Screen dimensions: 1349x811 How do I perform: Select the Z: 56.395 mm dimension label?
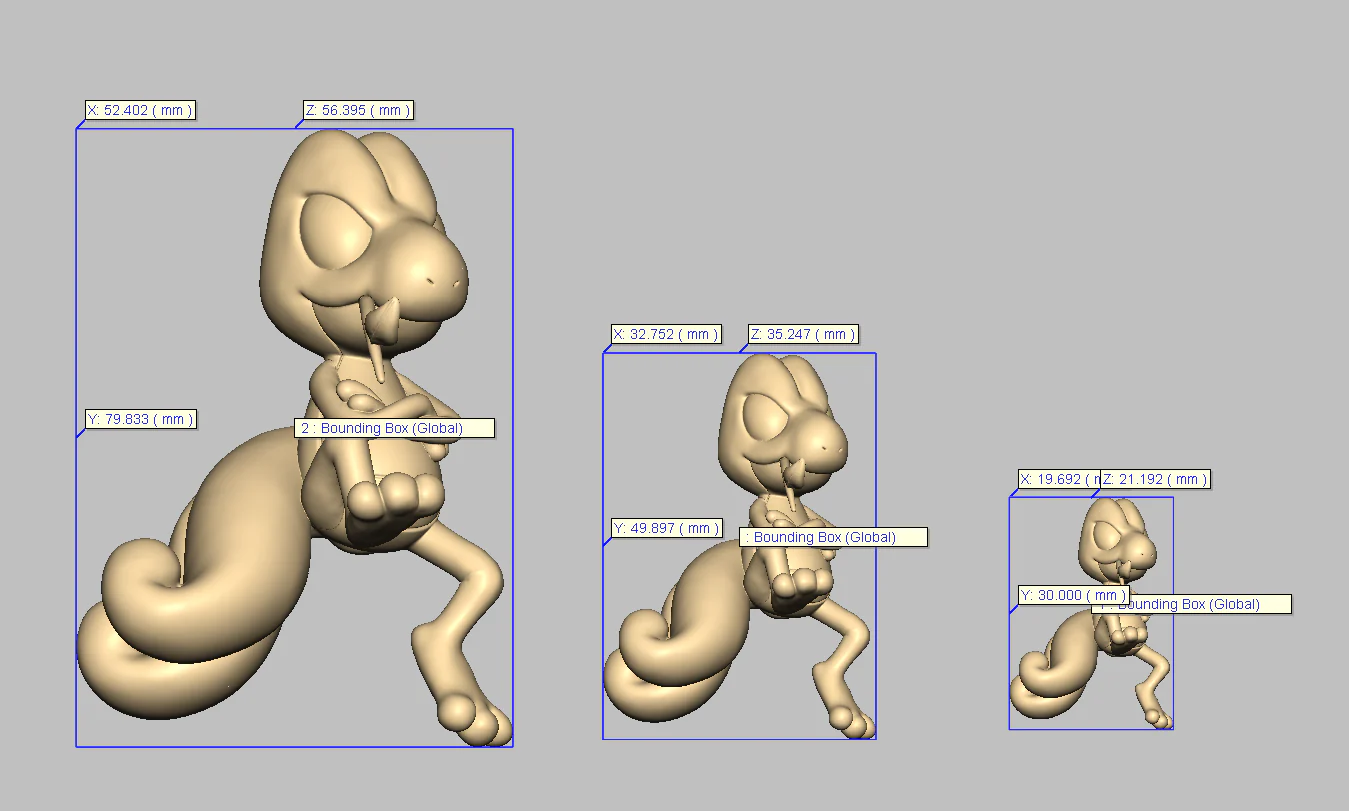(357, 110)
